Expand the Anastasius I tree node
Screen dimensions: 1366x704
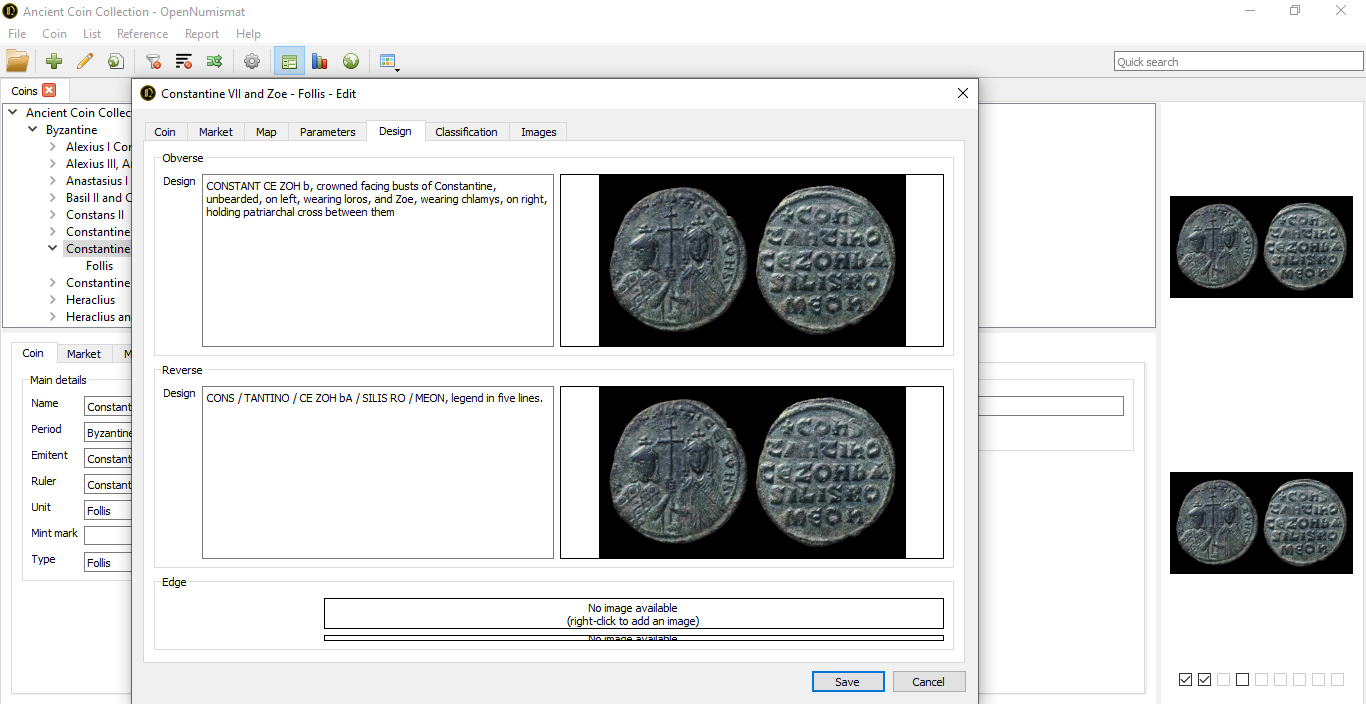(53, 181)
